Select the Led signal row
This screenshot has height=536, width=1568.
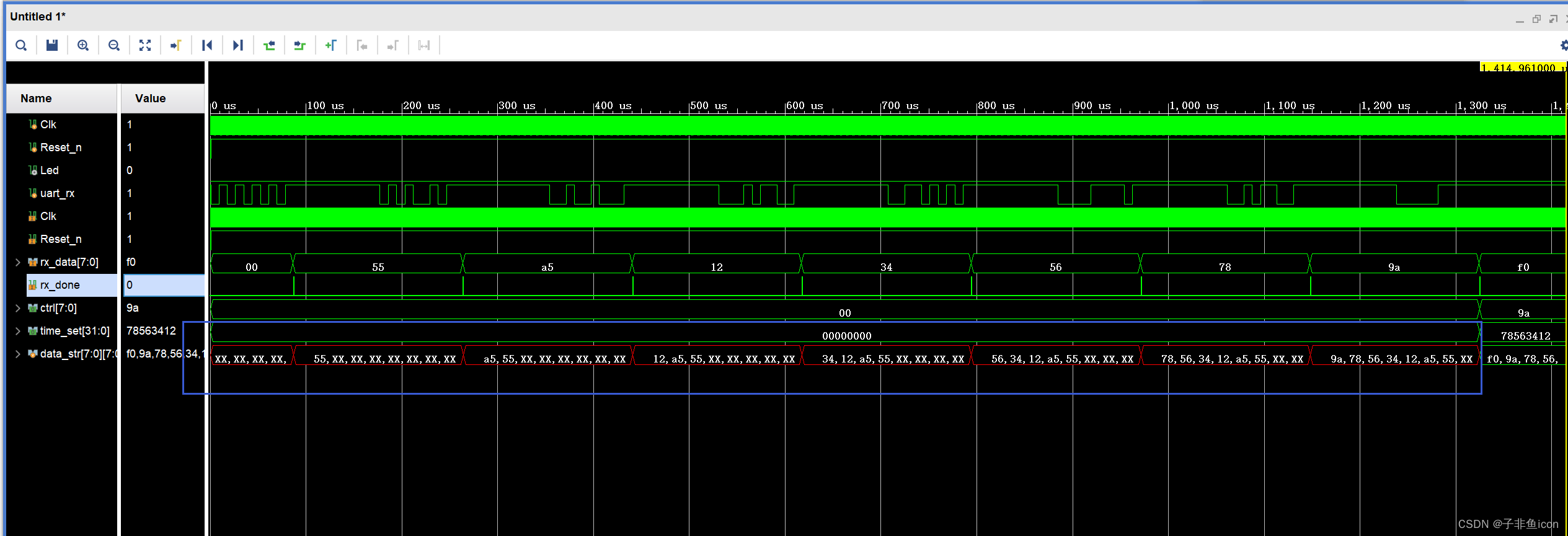click(50, 170)
